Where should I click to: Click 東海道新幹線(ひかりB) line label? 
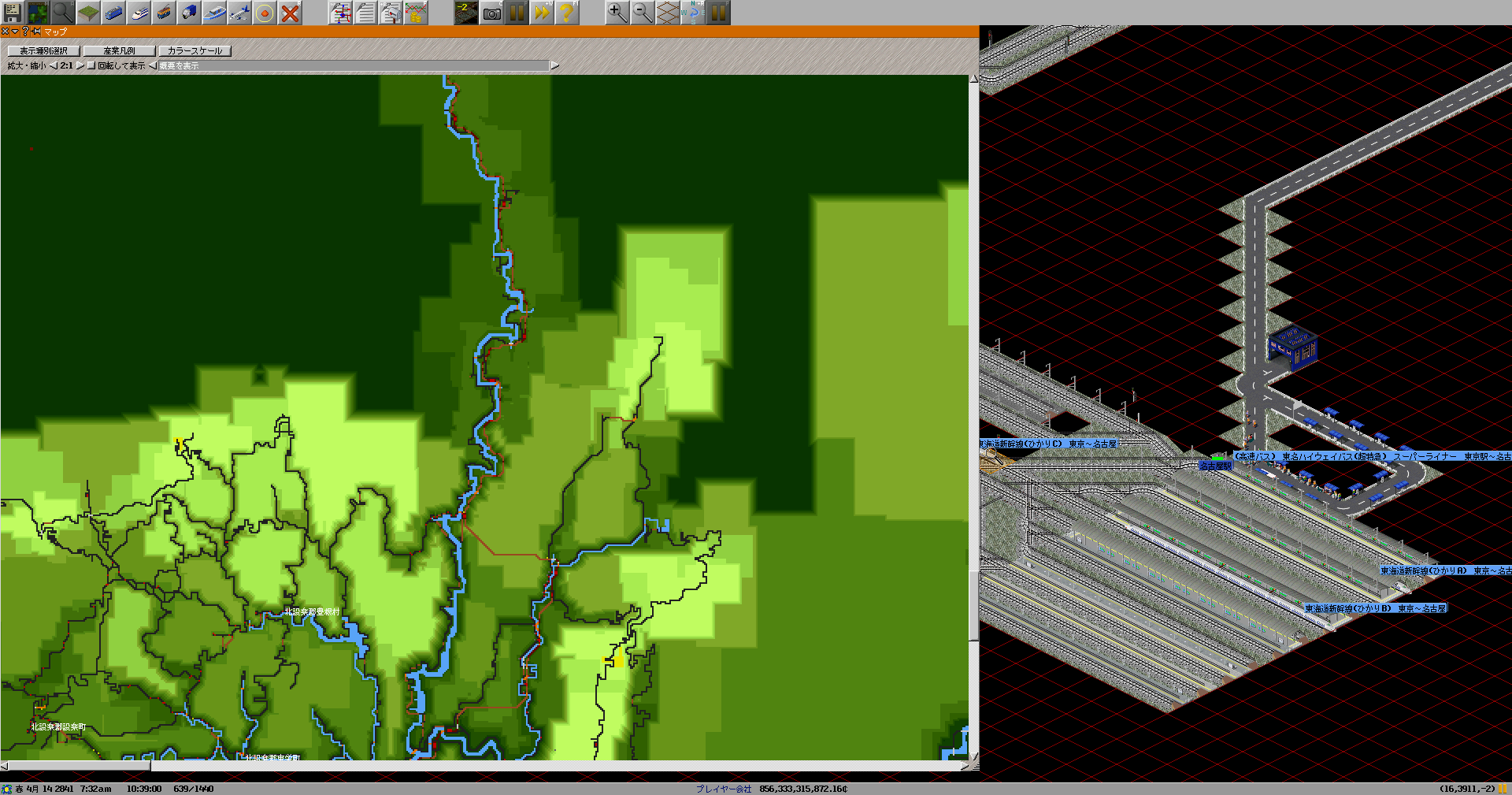[1376, 608]
